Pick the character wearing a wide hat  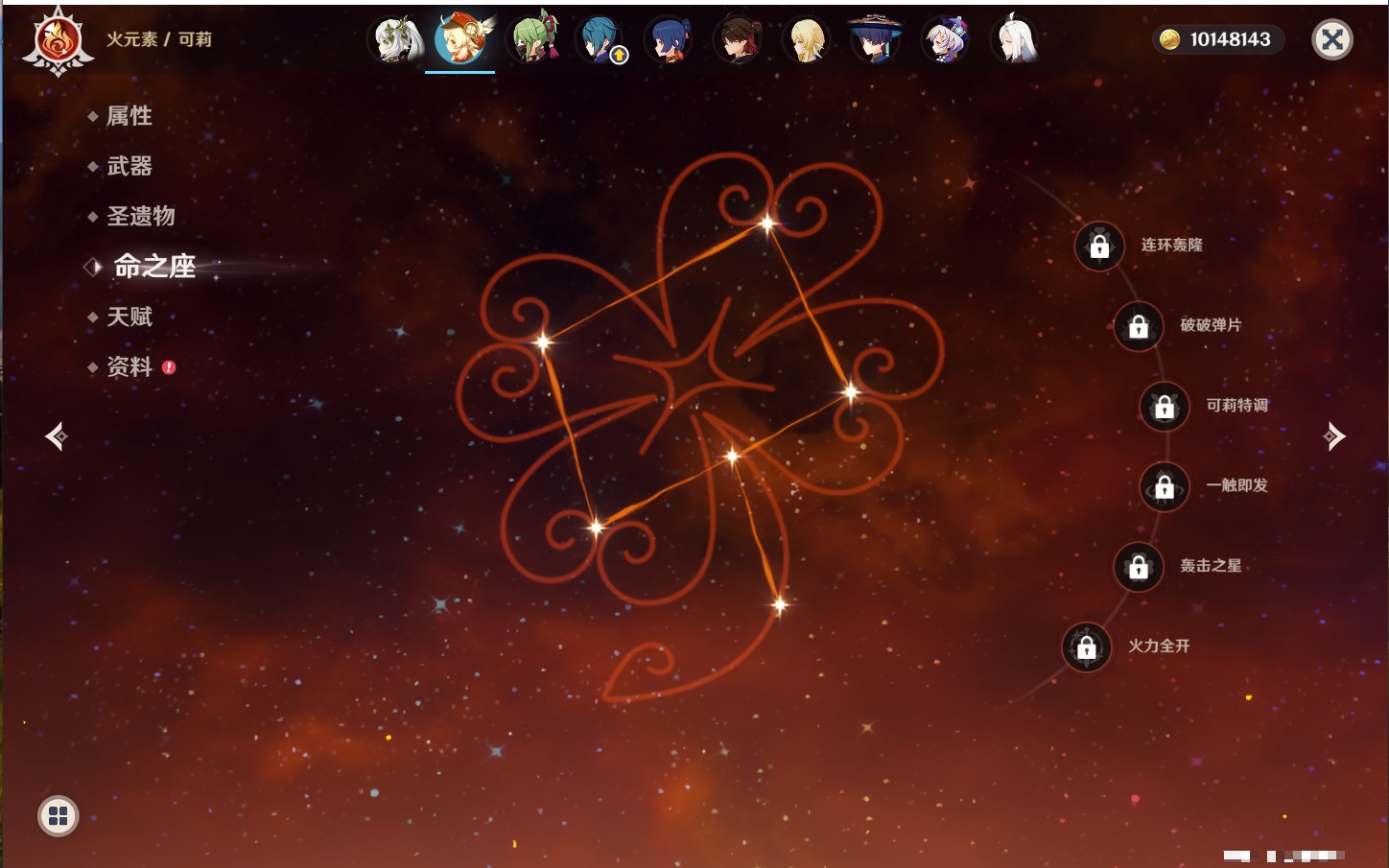click(875, 39)
